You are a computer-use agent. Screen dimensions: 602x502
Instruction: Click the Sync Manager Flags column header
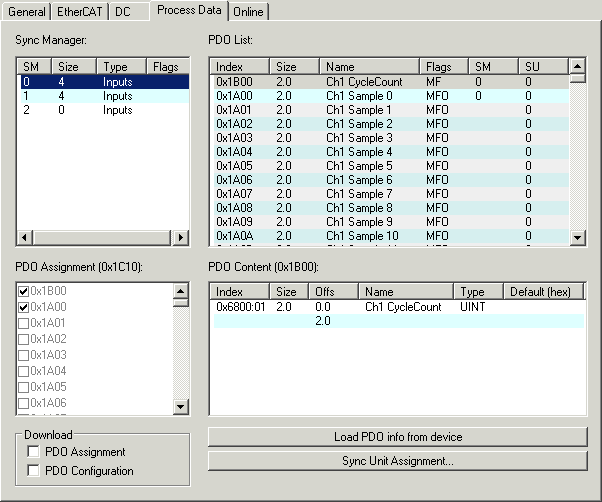click(x=168, y=67)
